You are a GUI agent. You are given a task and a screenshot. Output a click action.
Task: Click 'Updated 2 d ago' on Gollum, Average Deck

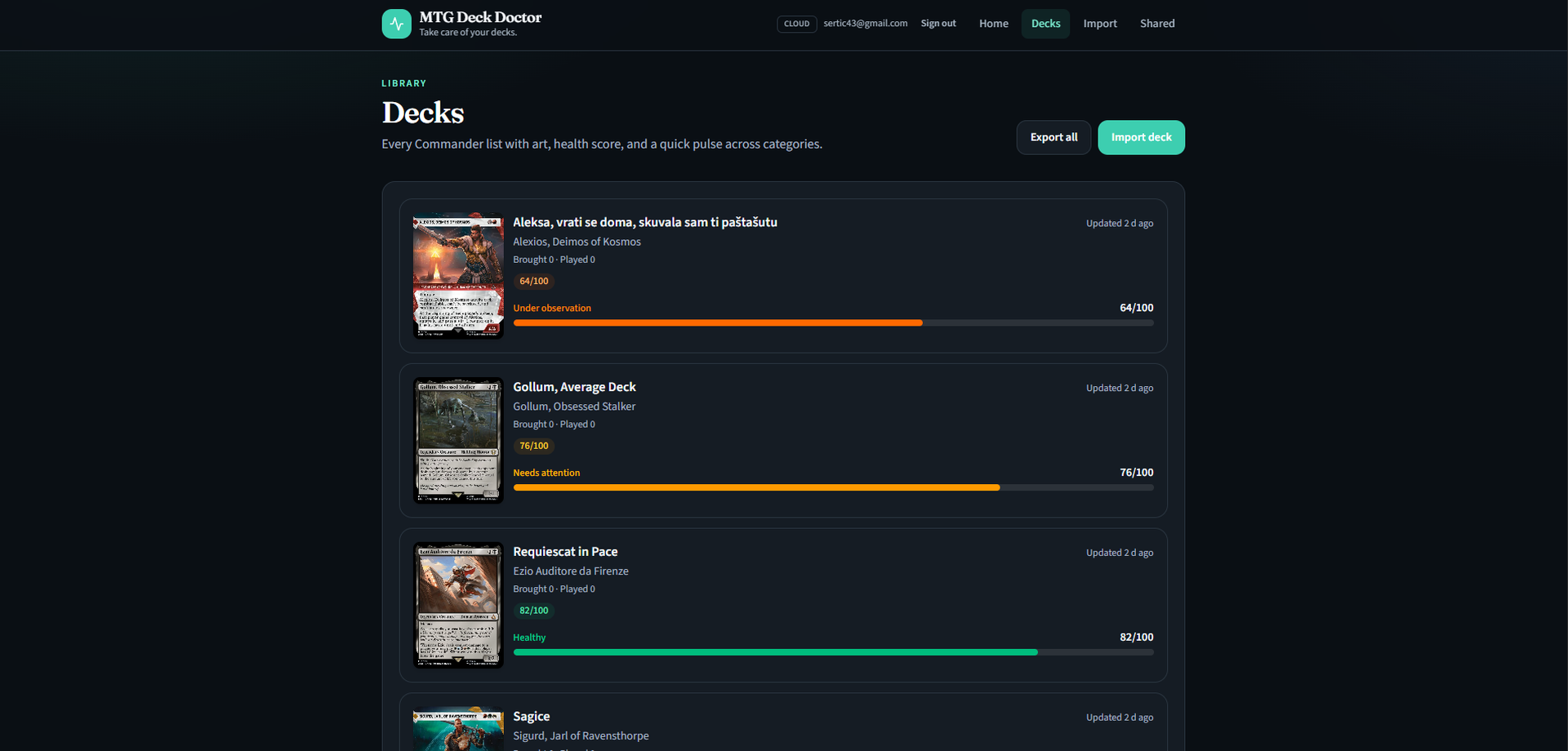[1120, 389]
